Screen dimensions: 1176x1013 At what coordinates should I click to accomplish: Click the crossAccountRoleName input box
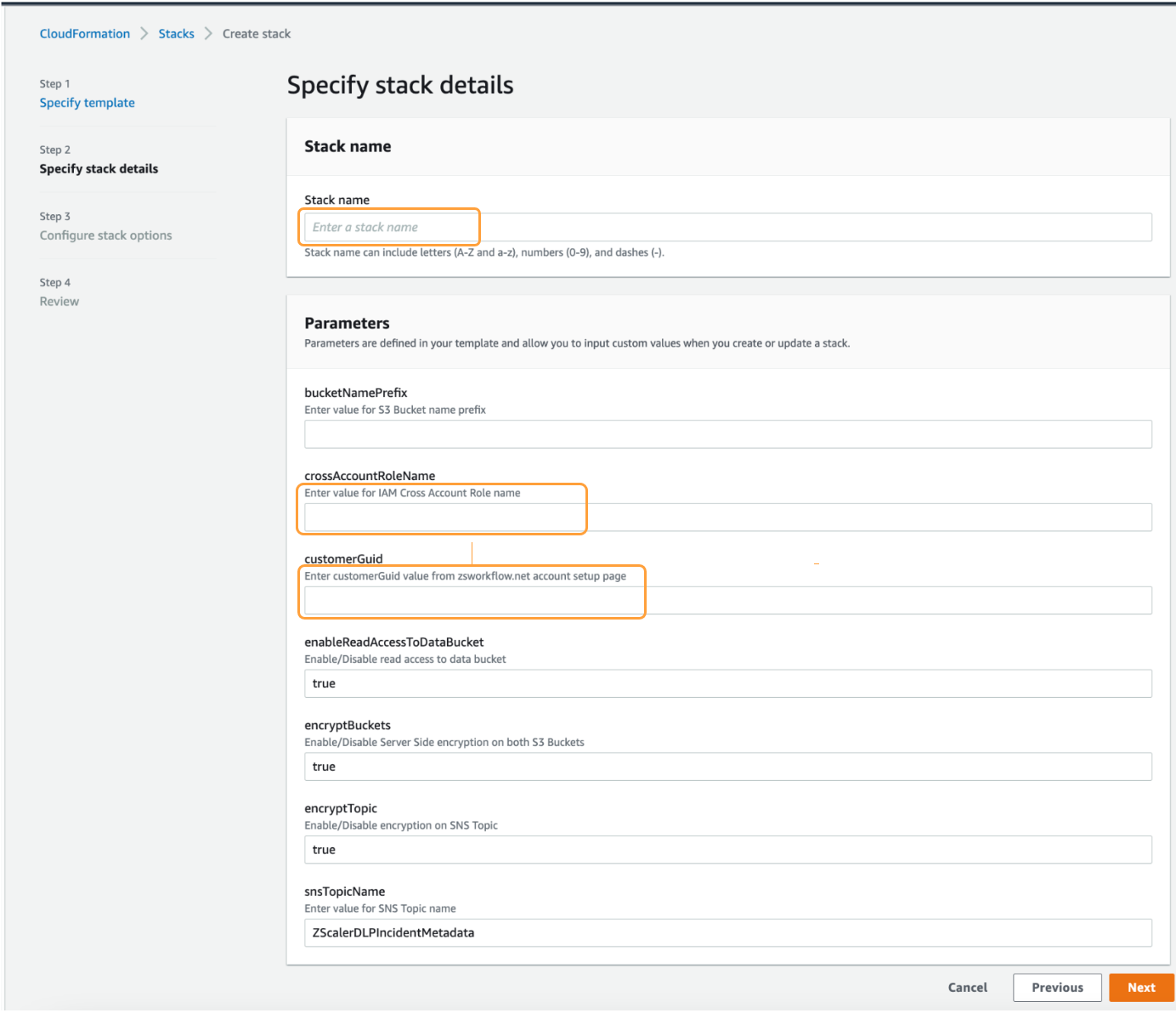click(x=442, y=517)
